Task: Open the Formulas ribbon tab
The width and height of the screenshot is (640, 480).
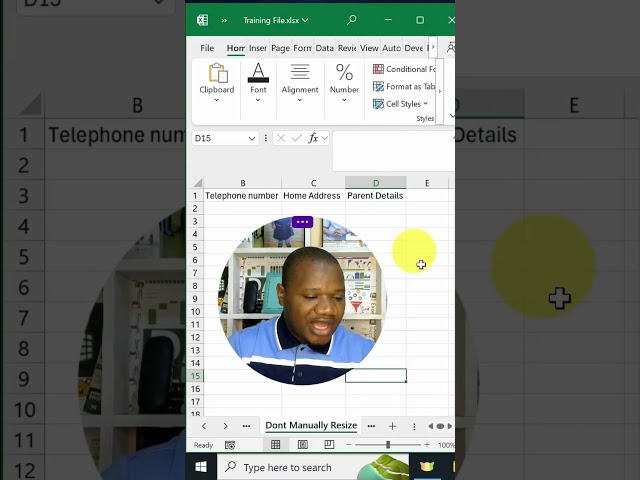Action: pyautogui.click(x=302, y=48)
